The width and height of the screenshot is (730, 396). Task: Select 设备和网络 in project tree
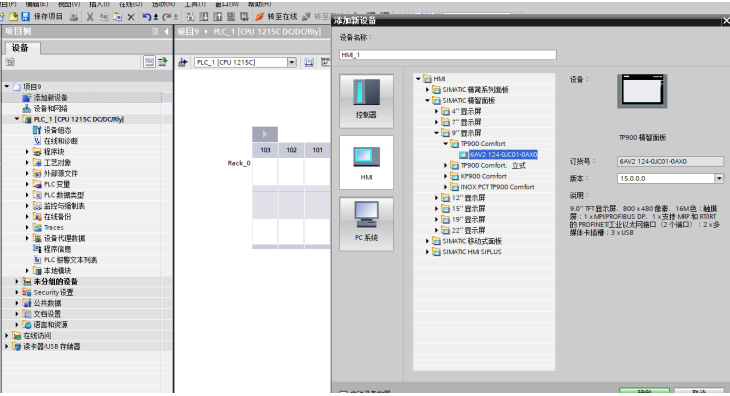50,108
